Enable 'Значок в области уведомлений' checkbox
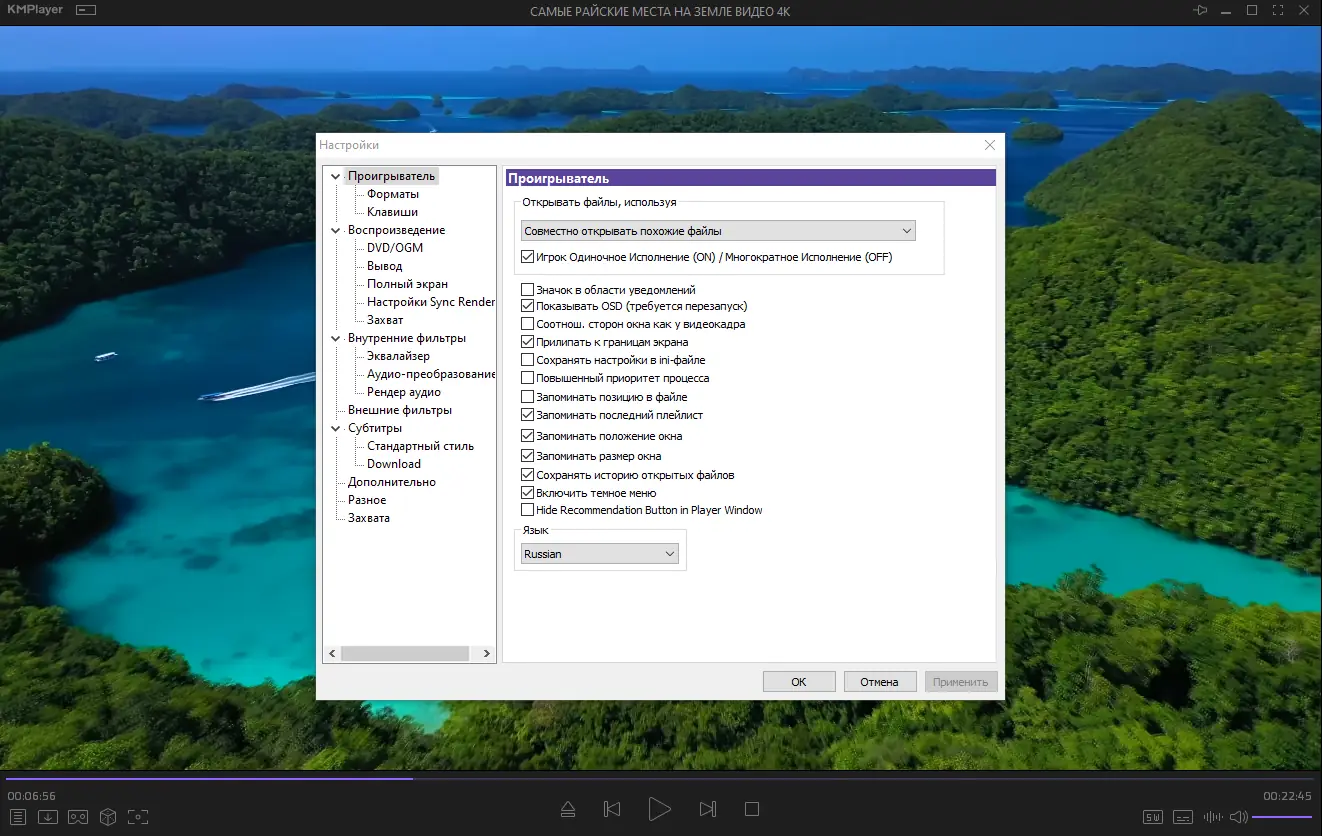The height and width of the screenshot is (836, 1322). click(x=528, y=290)
